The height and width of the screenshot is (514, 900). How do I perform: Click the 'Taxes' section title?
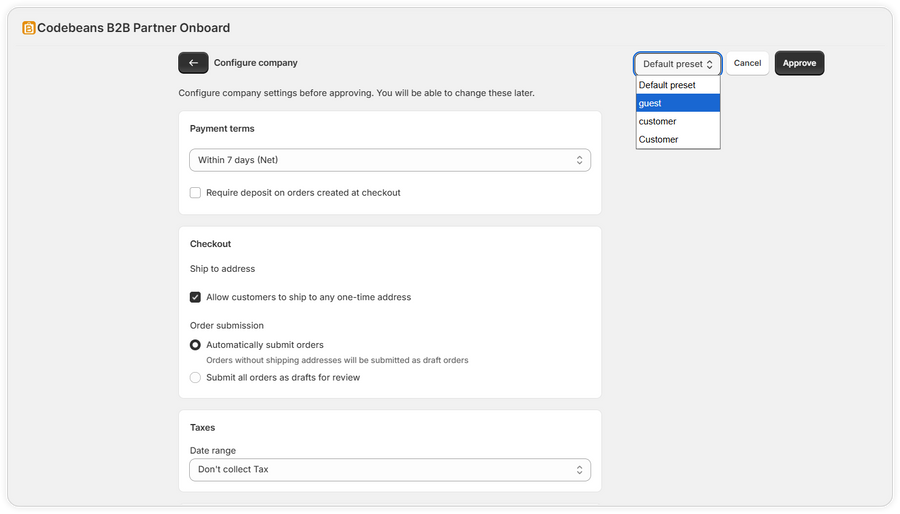pyautogui.click(x=202, y=427)
